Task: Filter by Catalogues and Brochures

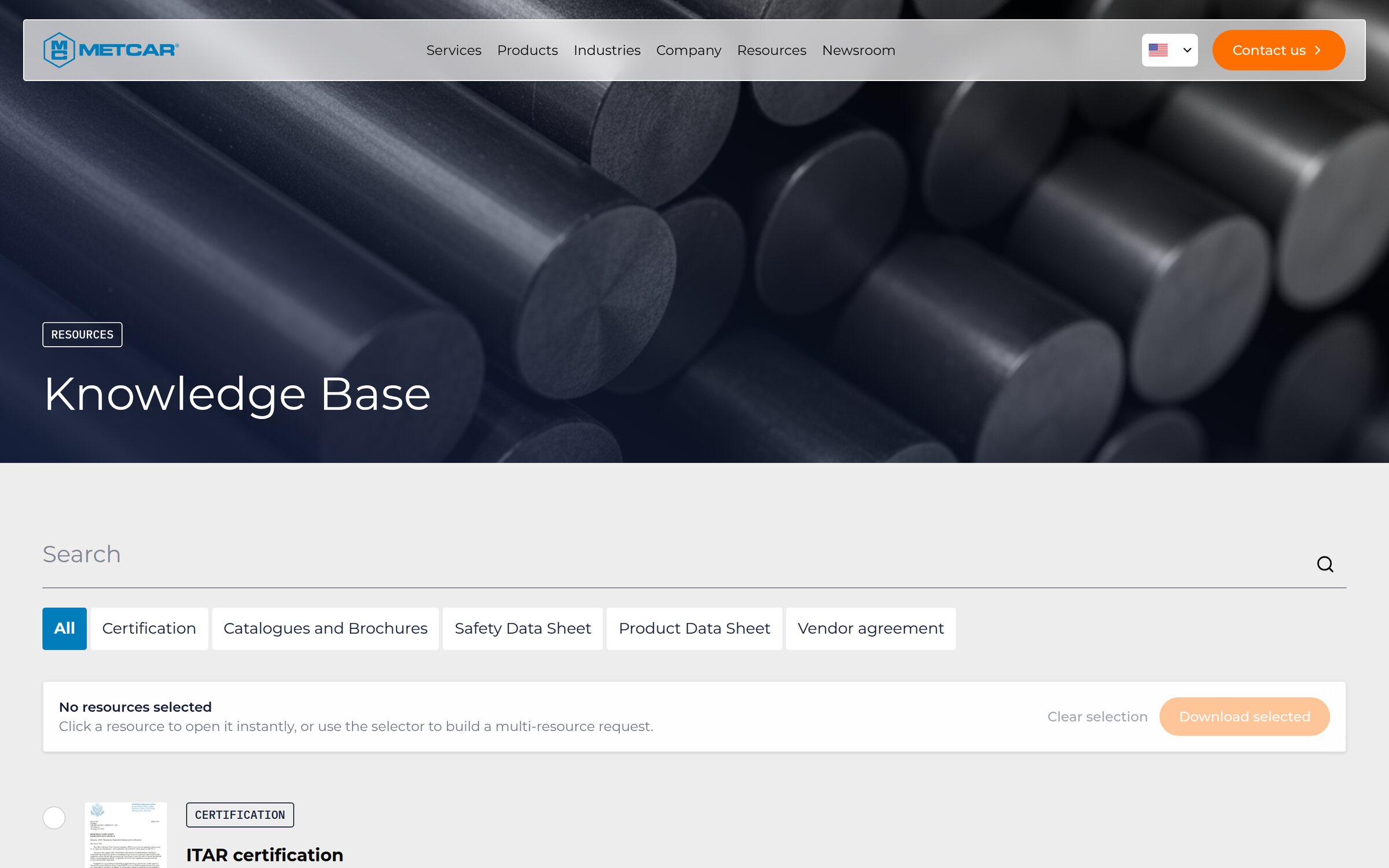Action: point(325,628)
